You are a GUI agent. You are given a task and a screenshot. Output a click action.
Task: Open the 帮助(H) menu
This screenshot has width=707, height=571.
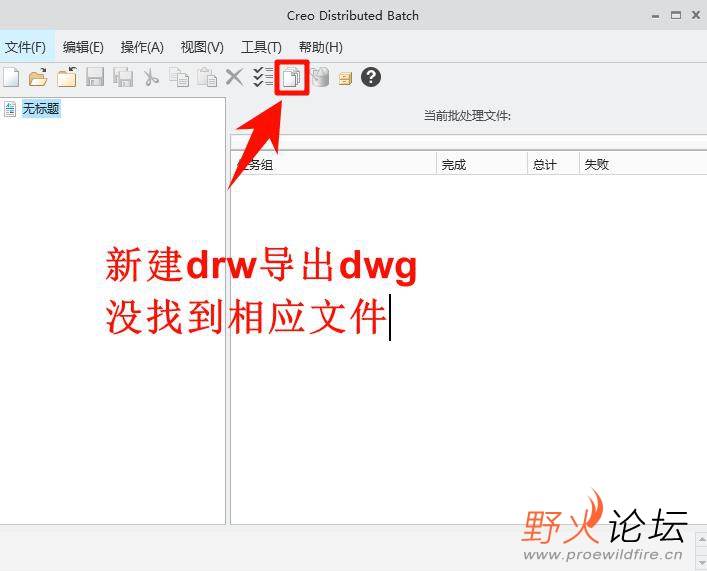(x=321, y=47)
